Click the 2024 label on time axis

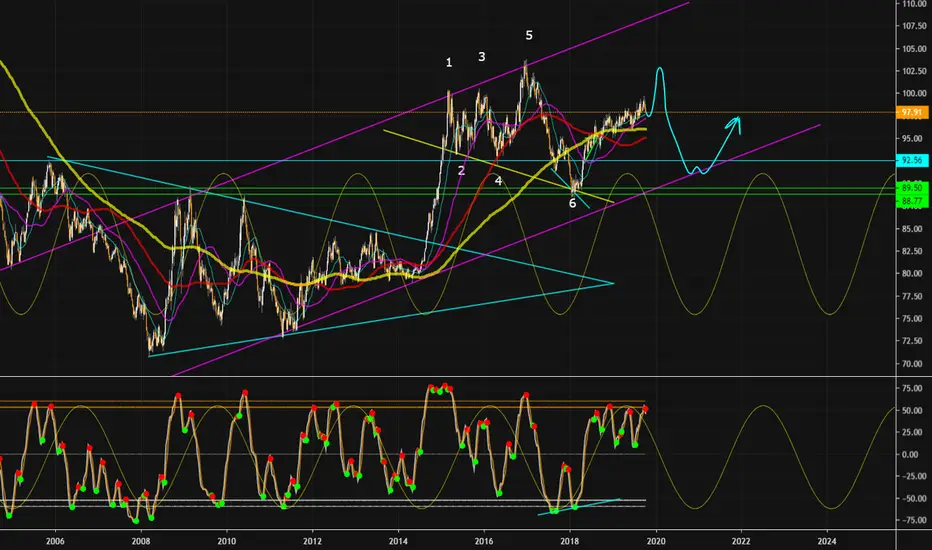[827, 541]
